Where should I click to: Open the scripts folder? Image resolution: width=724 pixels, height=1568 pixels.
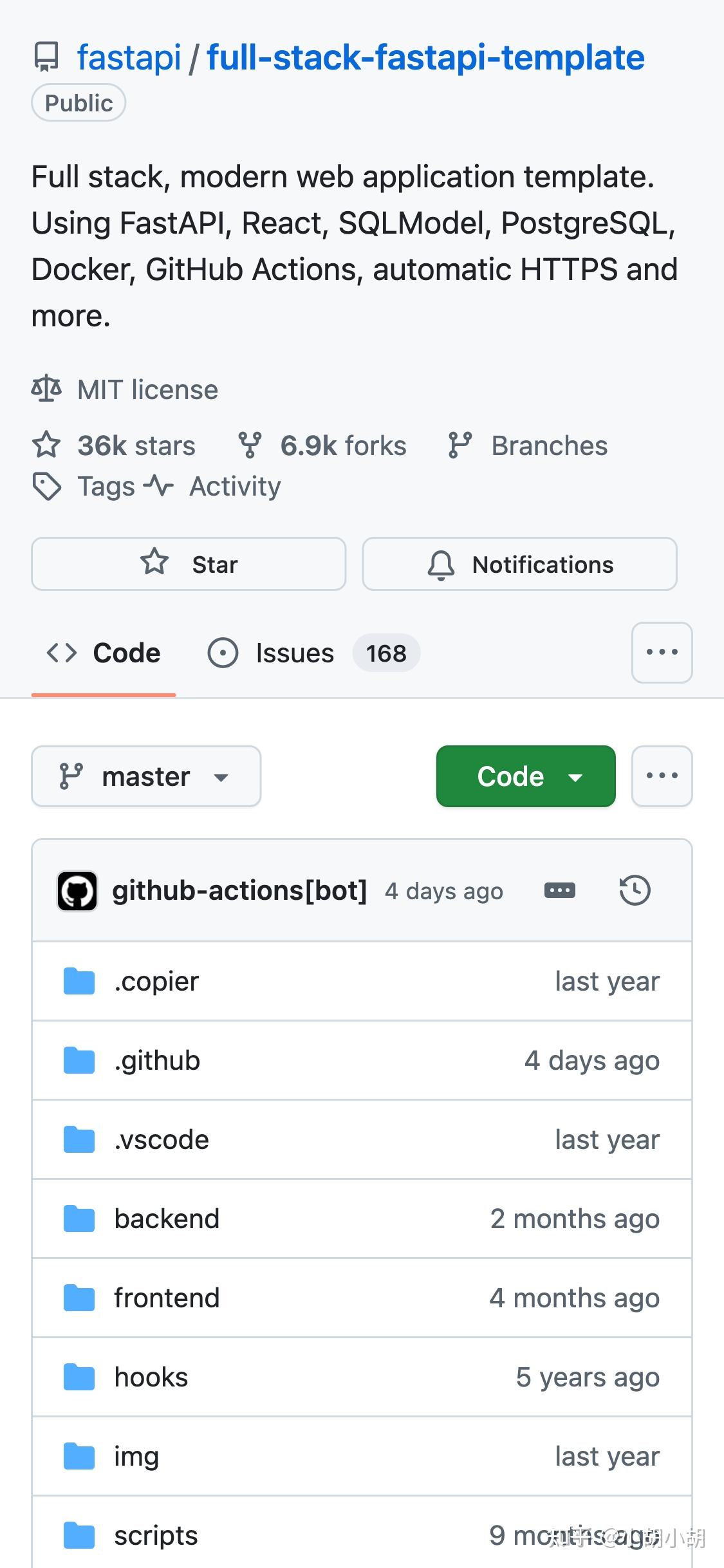(x=156, y=1536)
